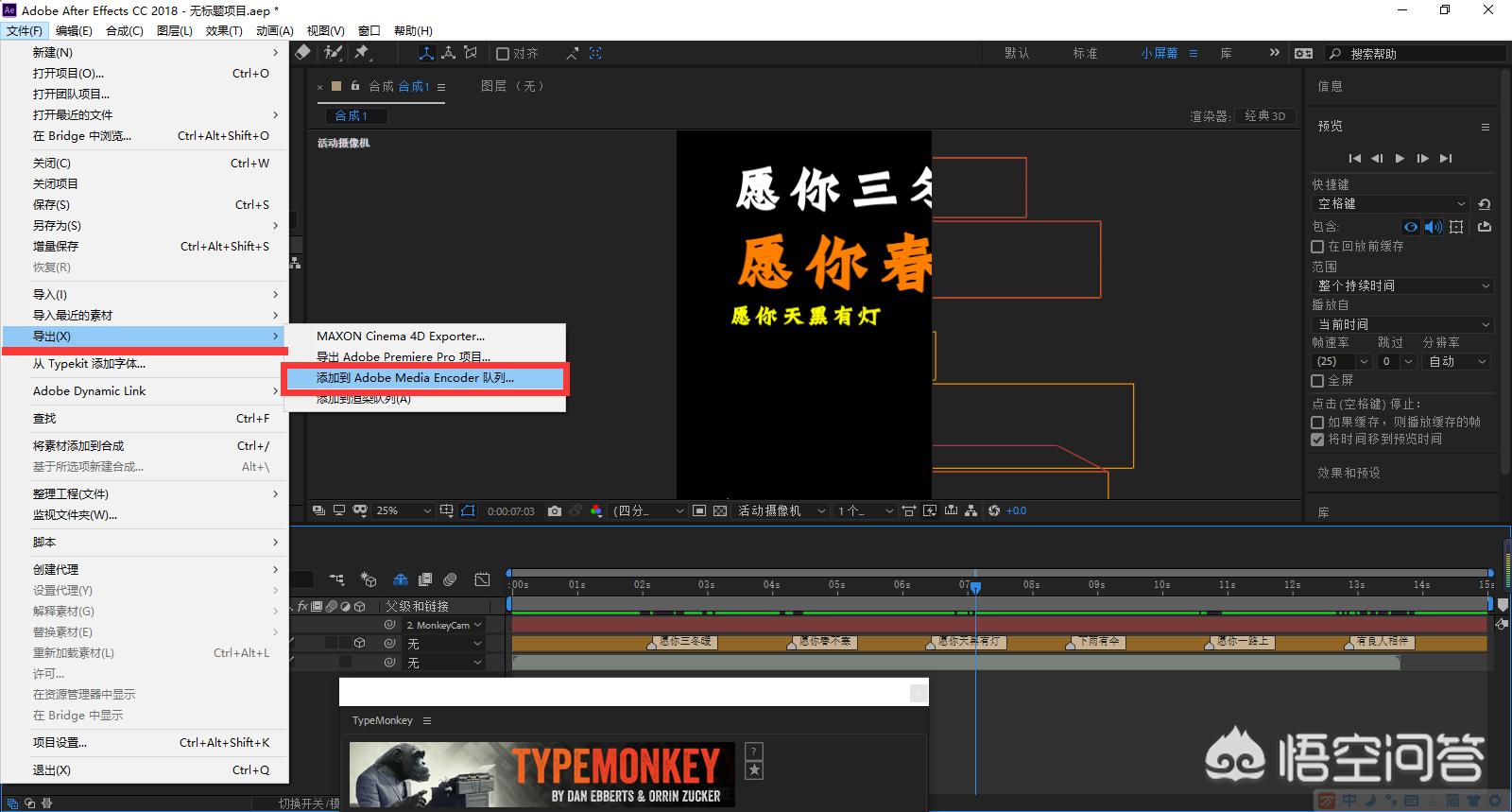The image size is (1512, 812).
Task: Play the preview
Action: [1400, 159]
